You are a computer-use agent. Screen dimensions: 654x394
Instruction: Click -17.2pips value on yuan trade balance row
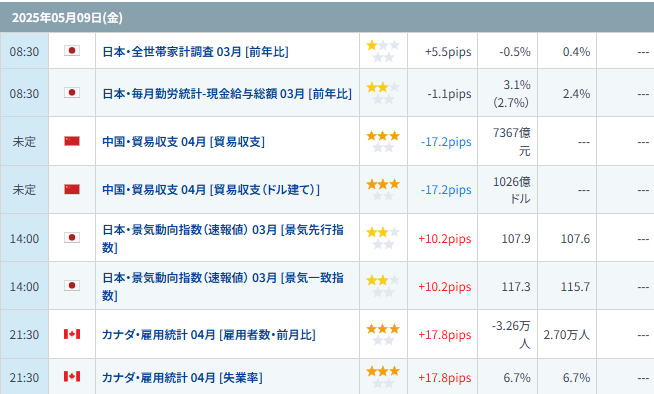(446, 142)
